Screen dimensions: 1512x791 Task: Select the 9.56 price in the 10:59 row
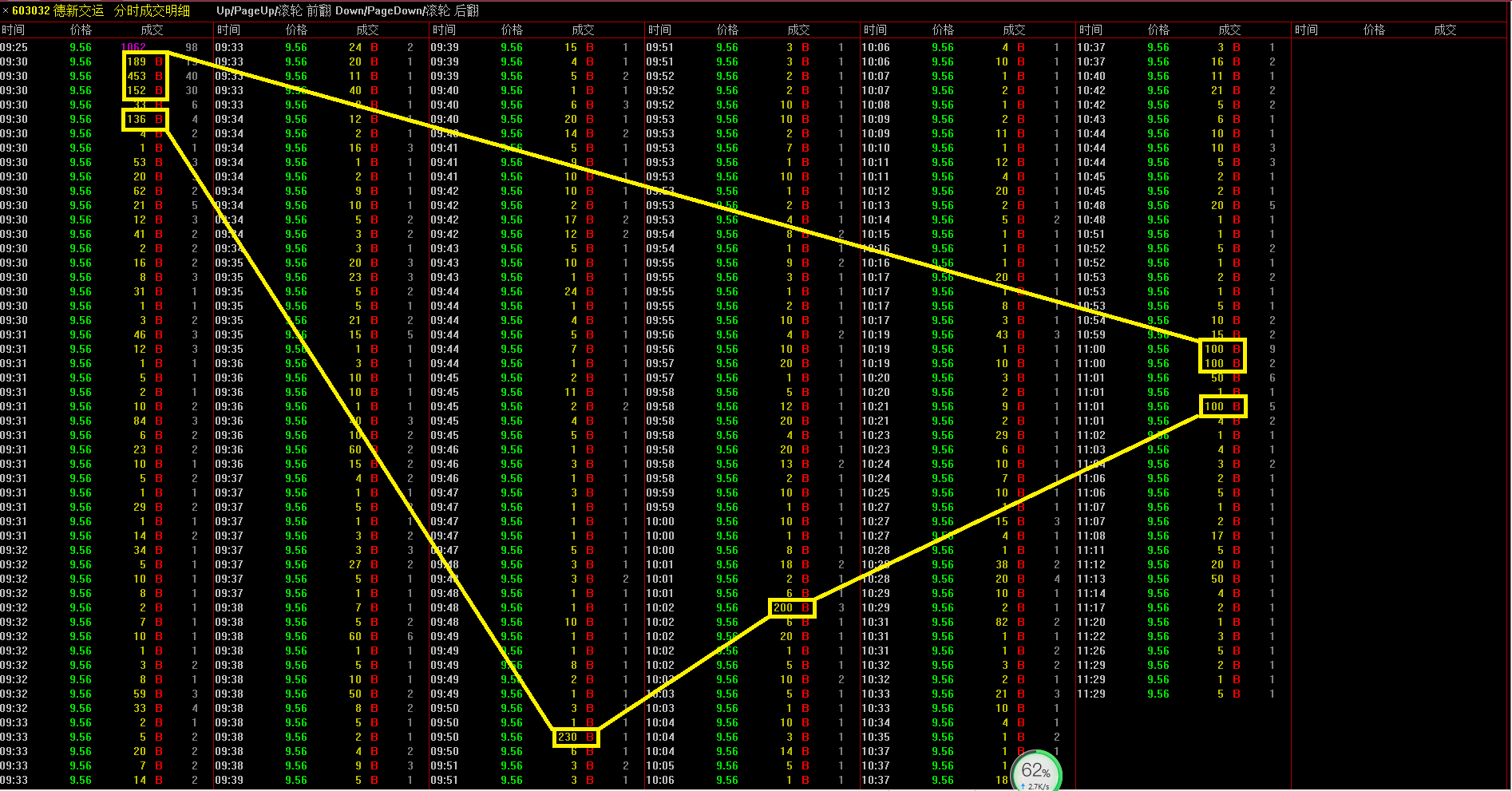click(x=1158, y=334)
